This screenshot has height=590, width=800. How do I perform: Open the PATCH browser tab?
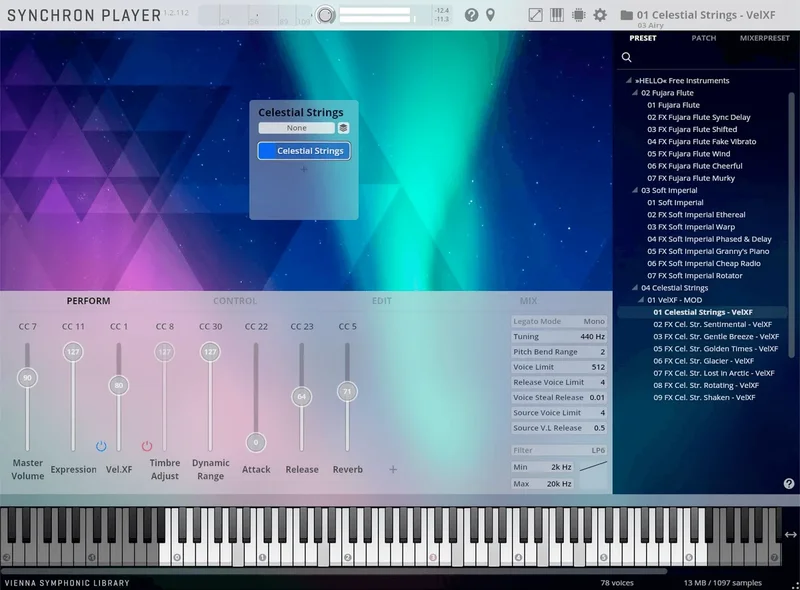tap(704, 38)
